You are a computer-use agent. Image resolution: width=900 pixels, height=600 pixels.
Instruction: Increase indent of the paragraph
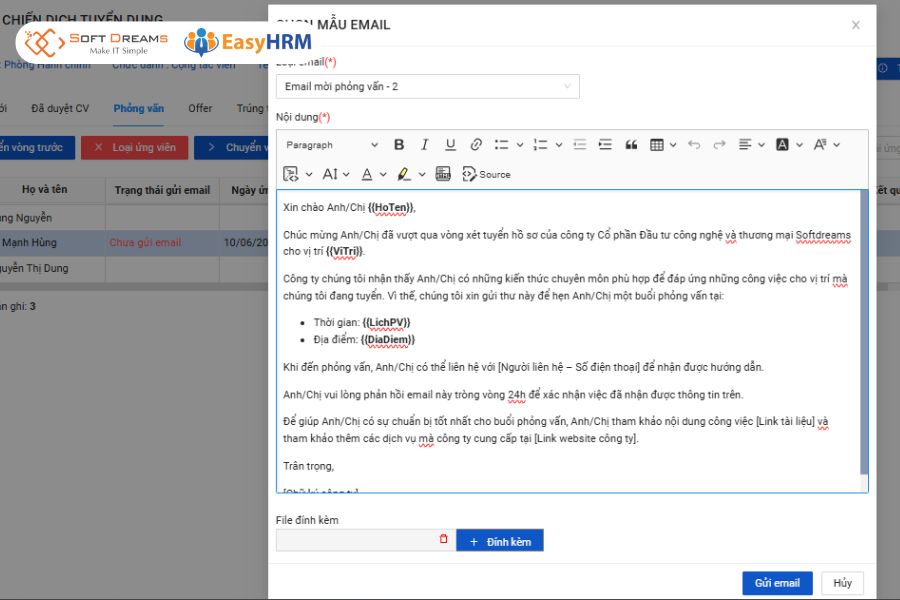(x=605, y=145)
